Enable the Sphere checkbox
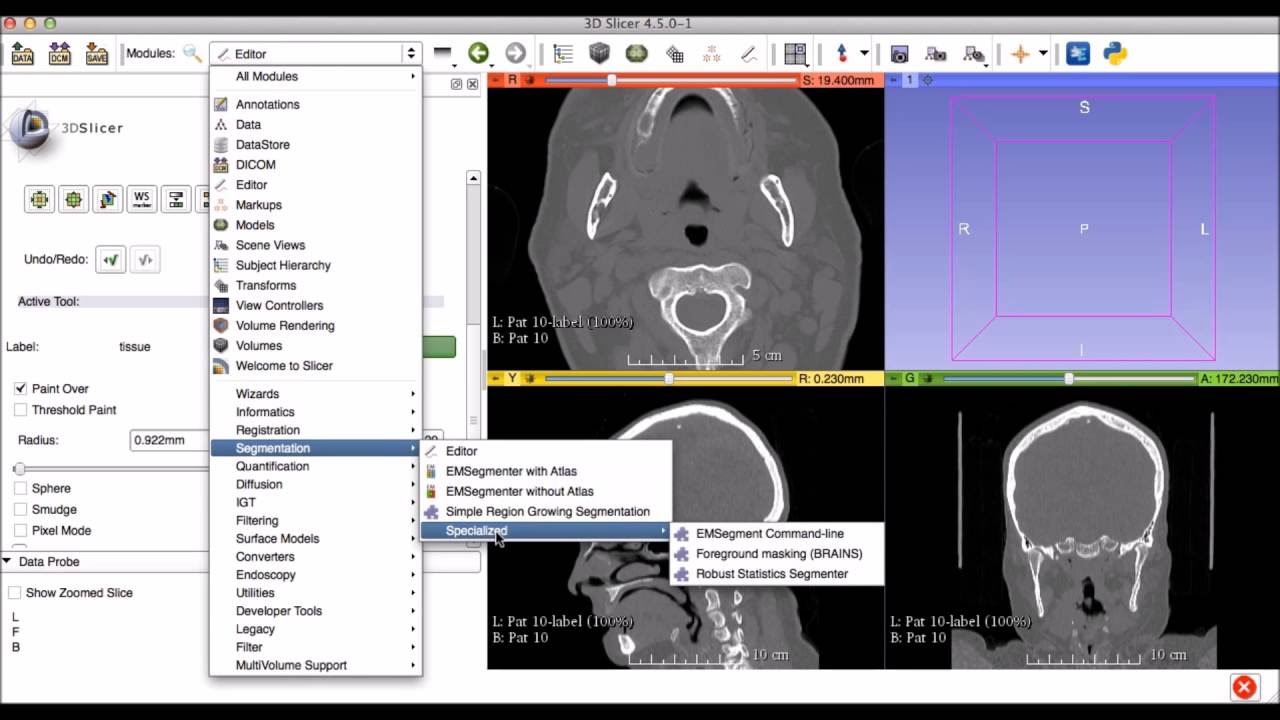This screenshot has height=720, width=1280. click(x=20, y=488)
